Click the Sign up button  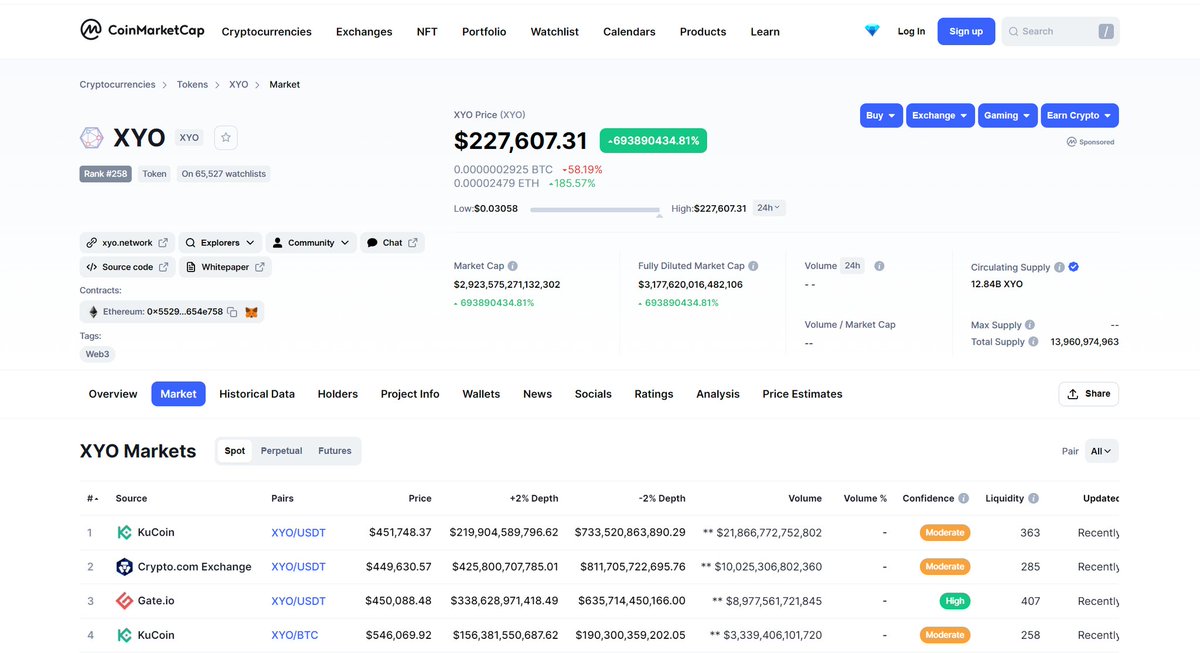(x=966, y=31)
